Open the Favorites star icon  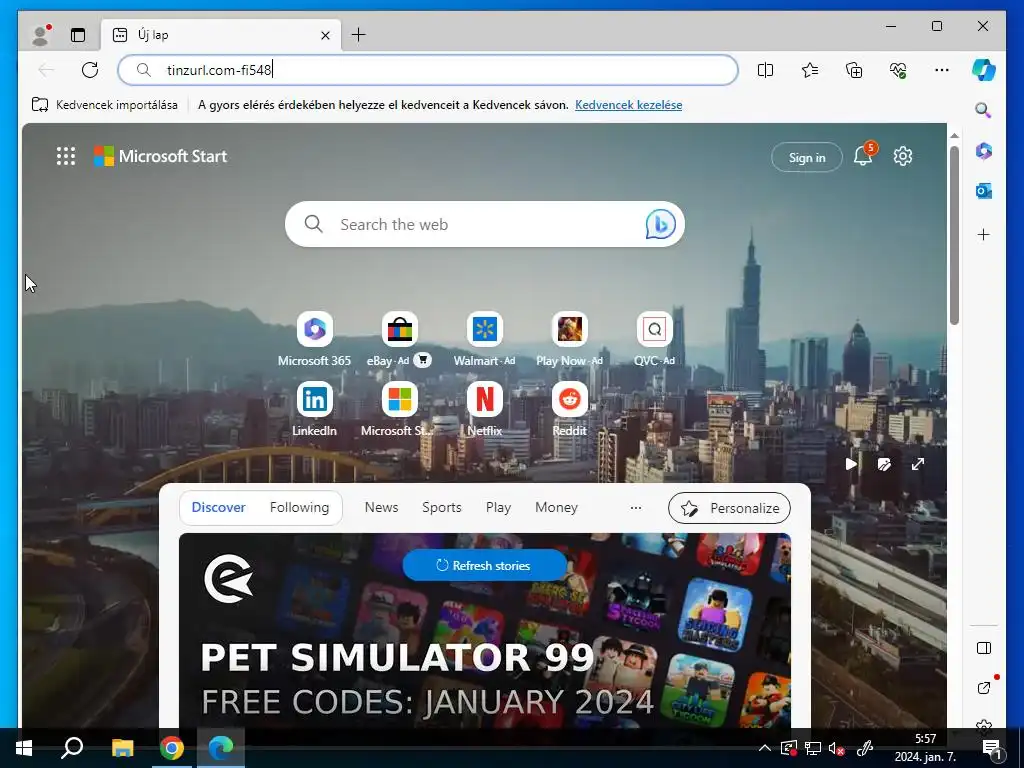[x=810, y=70]
